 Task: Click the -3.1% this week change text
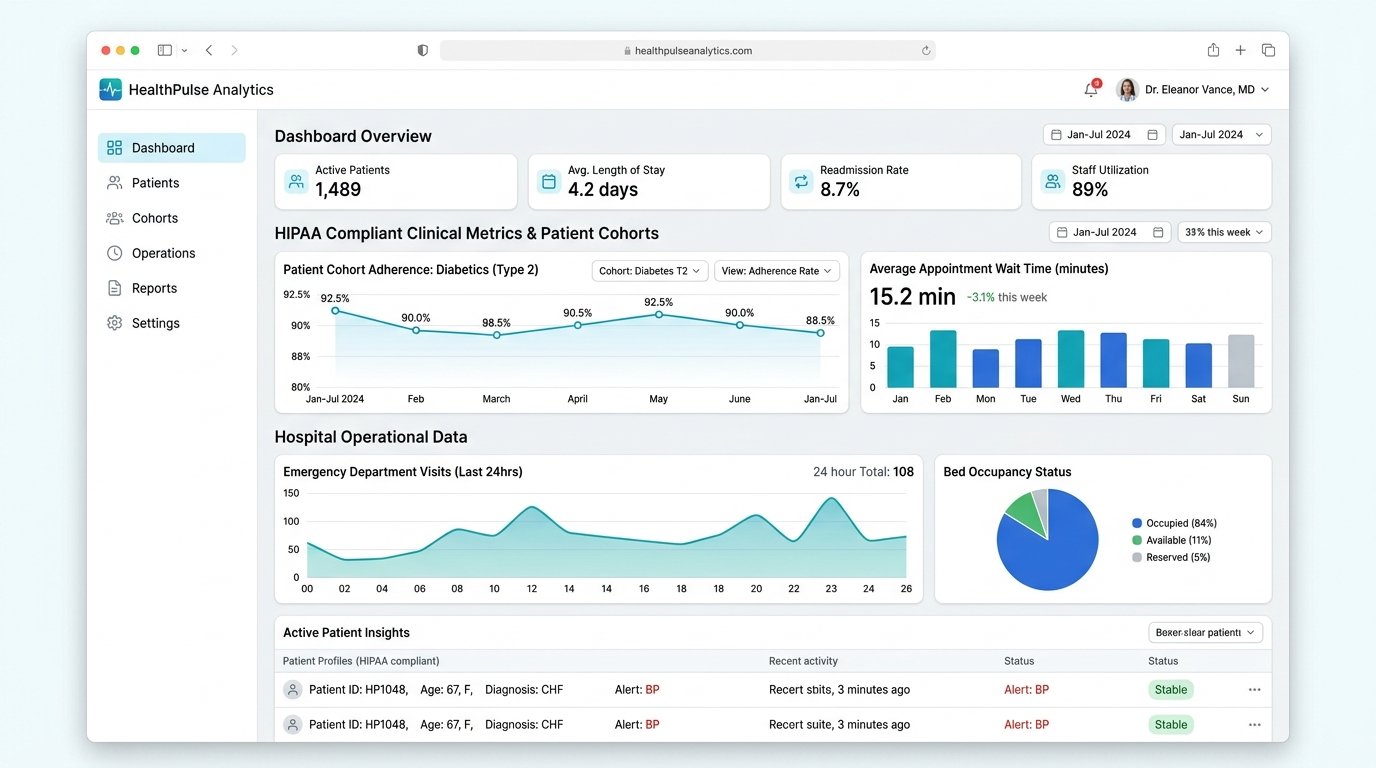click(1007, 297)
